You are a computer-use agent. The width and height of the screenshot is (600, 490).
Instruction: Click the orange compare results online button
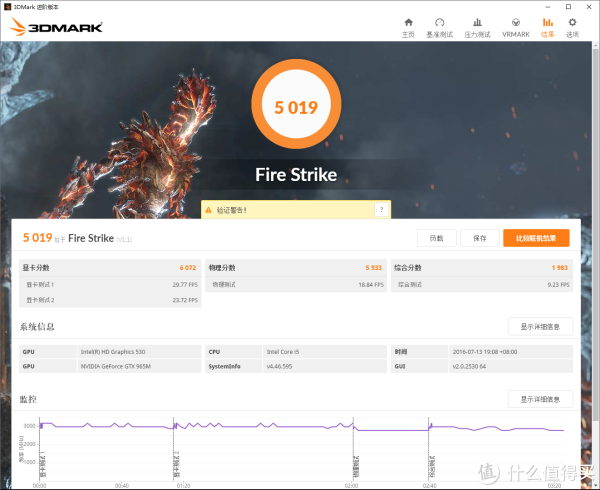536,238
